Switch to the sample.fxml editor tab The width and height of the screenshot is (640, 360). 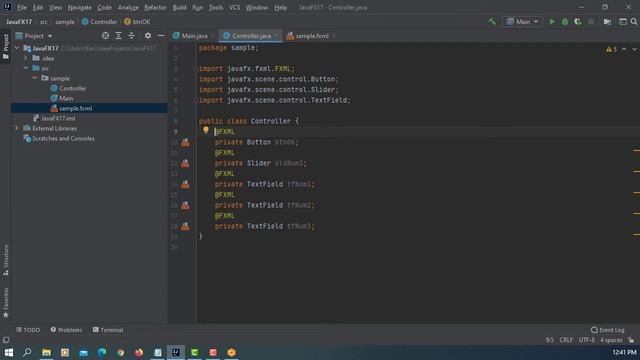tap(311, 36)
